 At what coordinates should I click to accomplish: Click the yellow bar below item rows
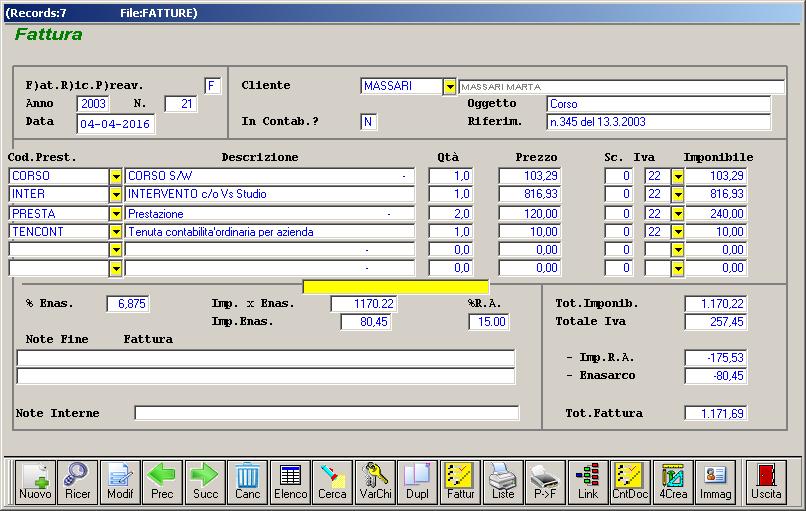(x=396, y=287)
